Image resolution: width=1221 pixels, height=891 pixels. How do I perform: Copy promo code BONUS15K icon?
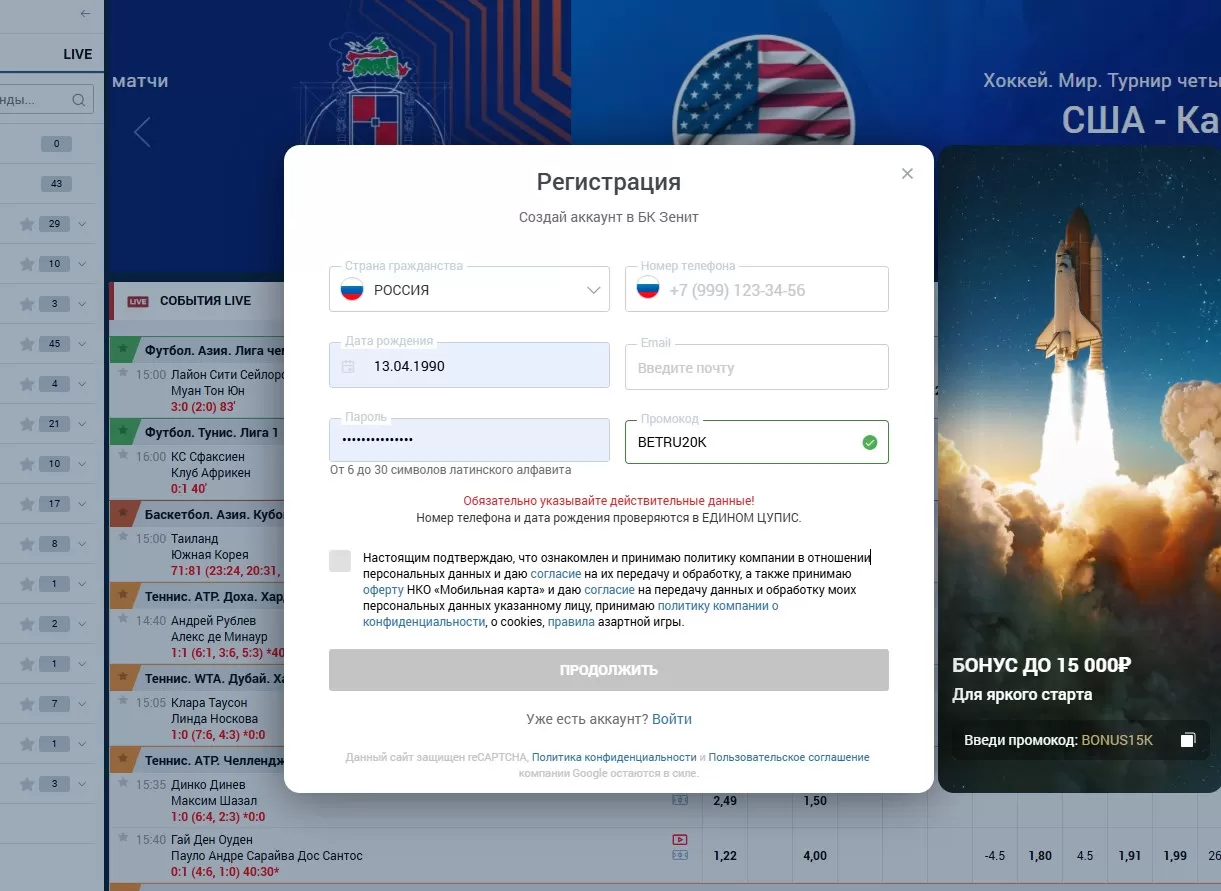click(x=1187, y=740)
